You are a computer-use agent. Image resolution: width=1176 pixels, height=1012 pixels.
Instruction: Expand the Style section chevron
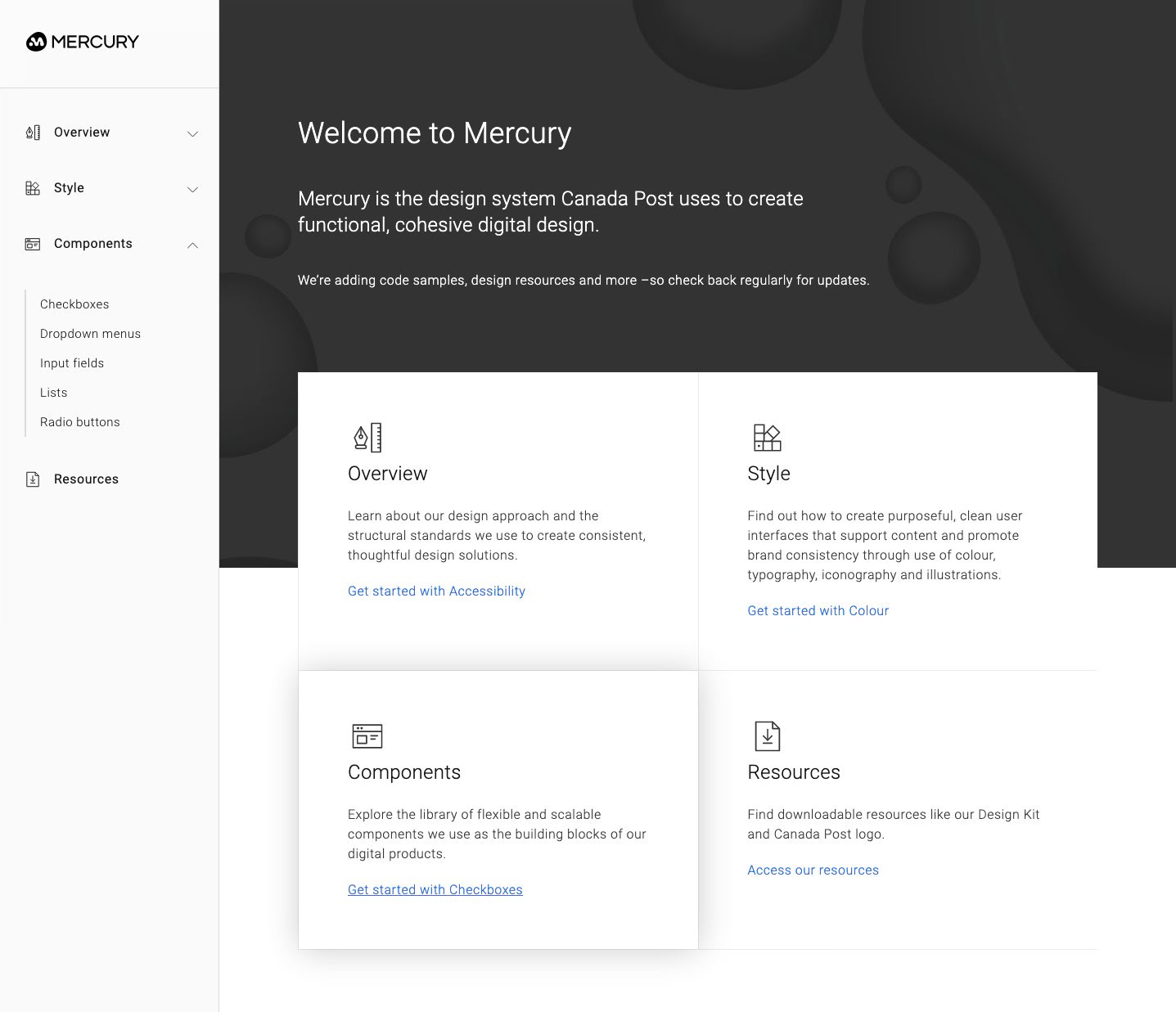click(193, 189)
